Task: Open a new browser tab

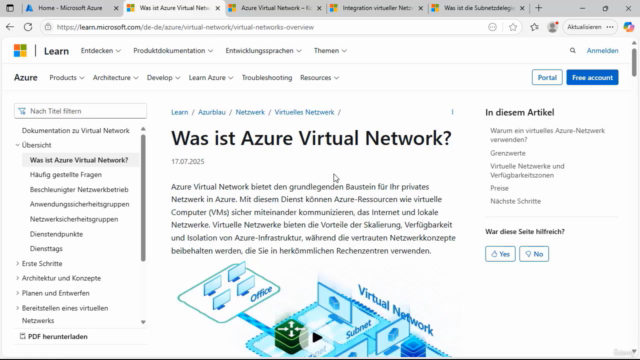Action: pos(539,8)
